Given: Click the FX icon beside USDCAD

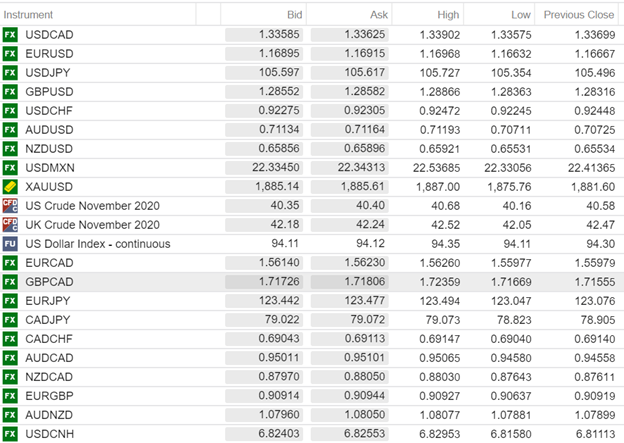Looking at the screenshot, I should click(11, 35).
